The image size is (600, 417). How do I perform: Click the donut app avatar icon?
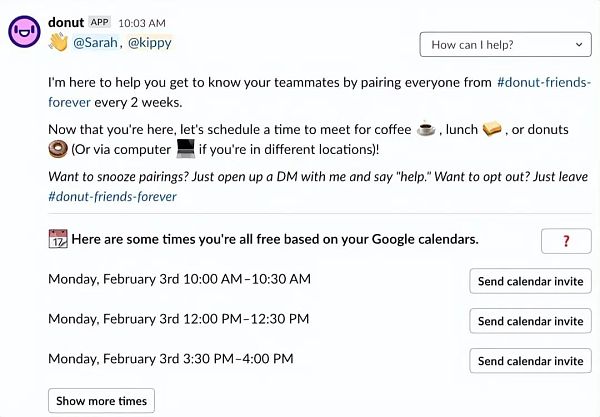pyautogui.click(x=24, y=31)
